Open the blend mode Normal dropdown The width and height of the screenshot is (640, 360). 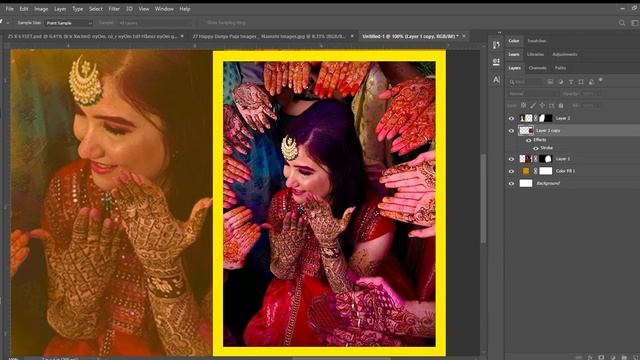[x=533, y=93]
